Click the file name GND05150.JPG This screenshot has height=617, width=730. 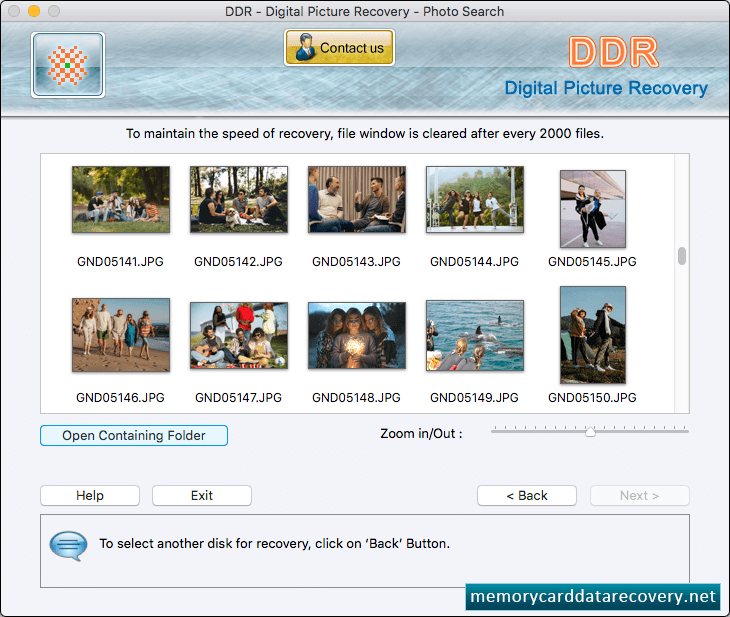592,398
